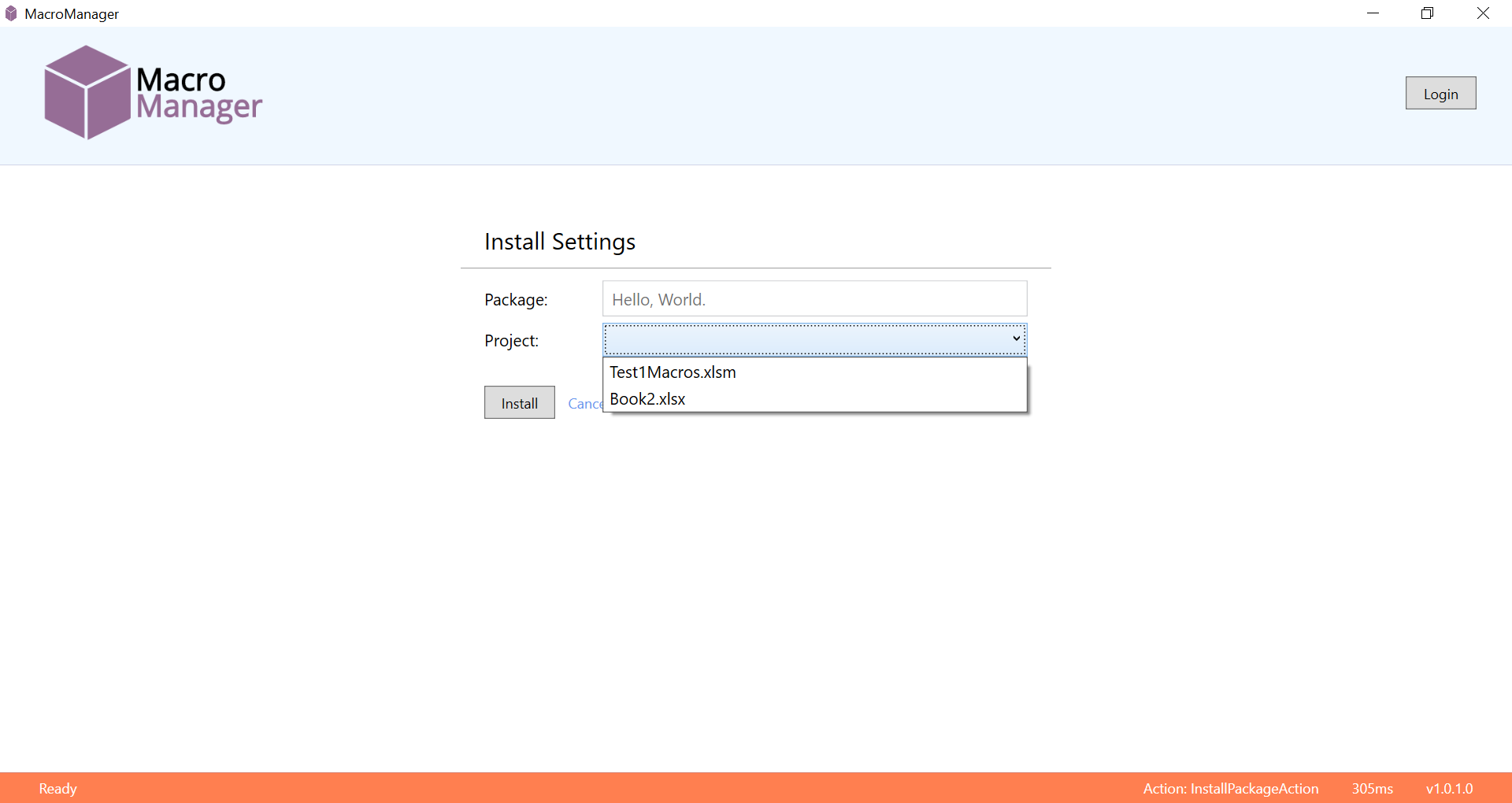Click the Ready status label
This screenshot has width=1512, height=803.
click(57, 787)
